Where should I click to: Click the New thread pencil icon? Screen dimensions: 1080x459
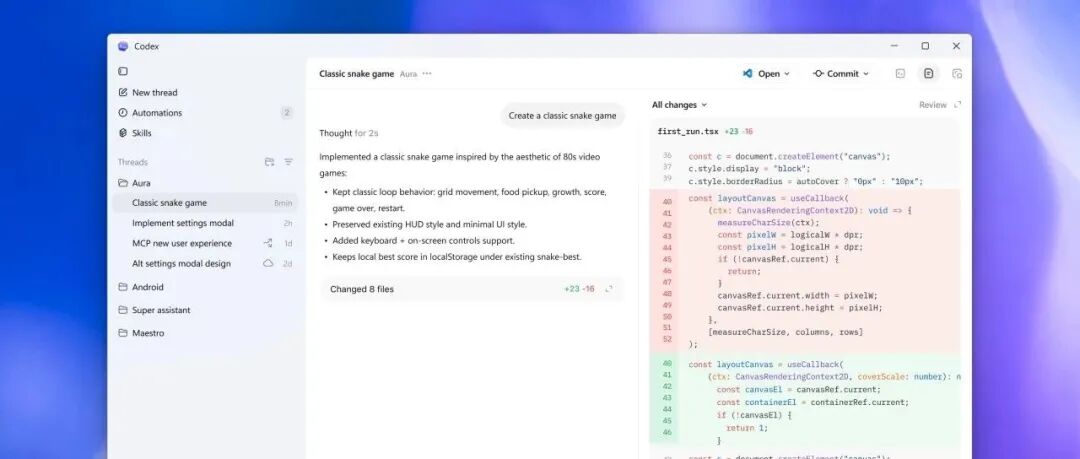(x=123, y=92)
